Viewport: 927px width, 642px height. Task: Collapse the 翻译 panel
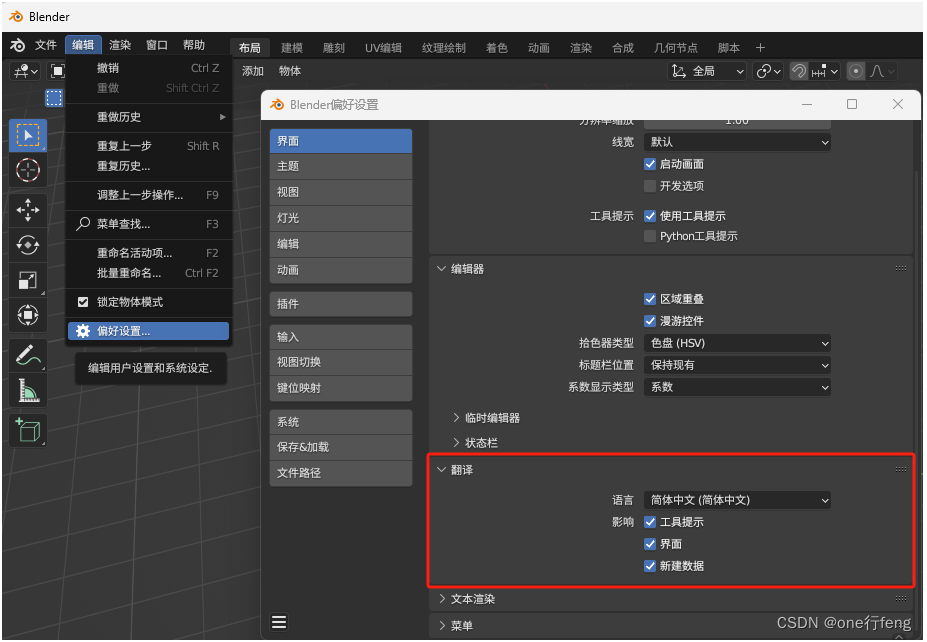[x=441, y=470]
